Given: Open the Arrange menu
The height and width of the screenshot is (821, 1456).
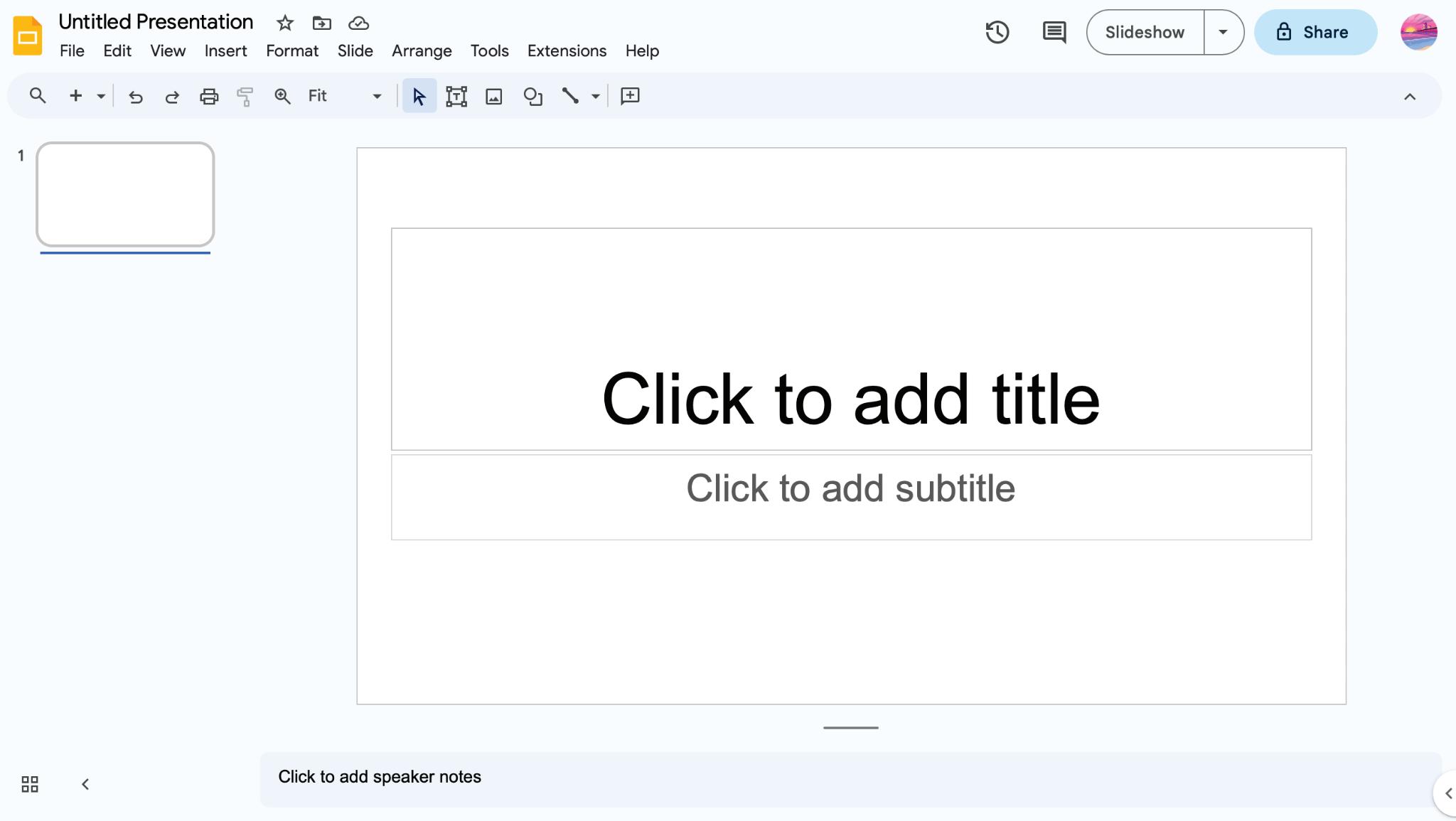Looking at the screenshot, I should pos(421,51).
